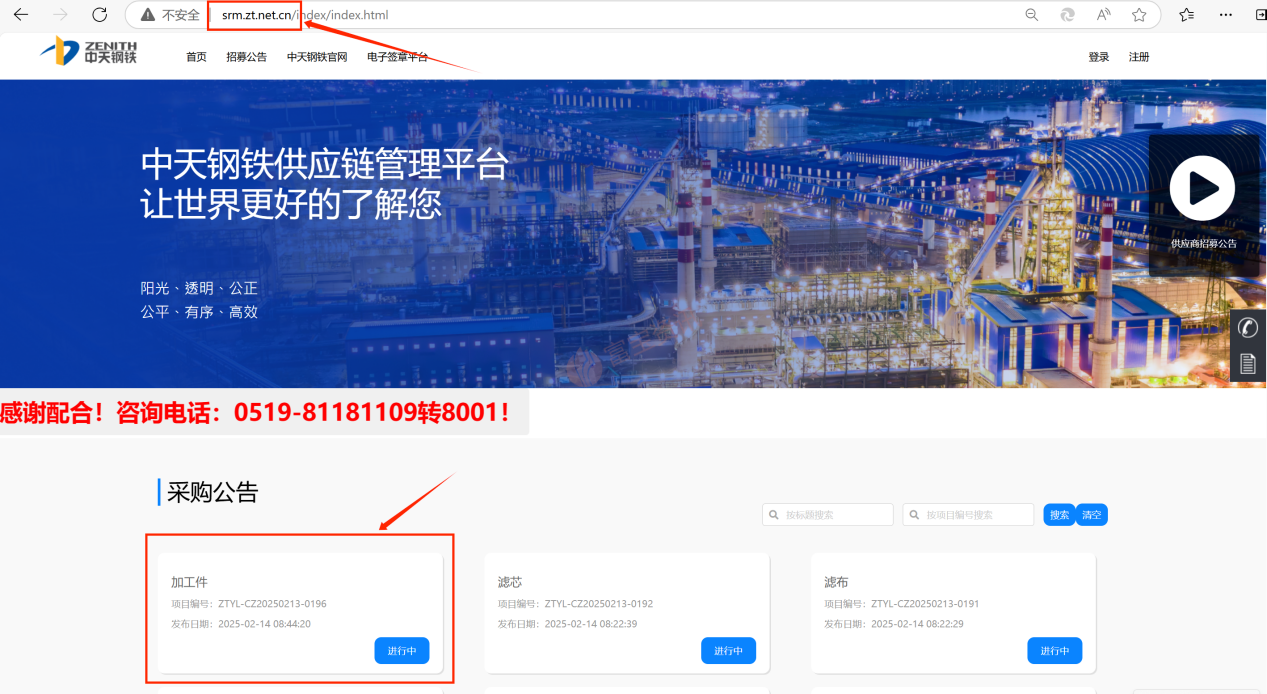
Task: Click the read aloud icon in the address bar
Action: pos(1104,15)
